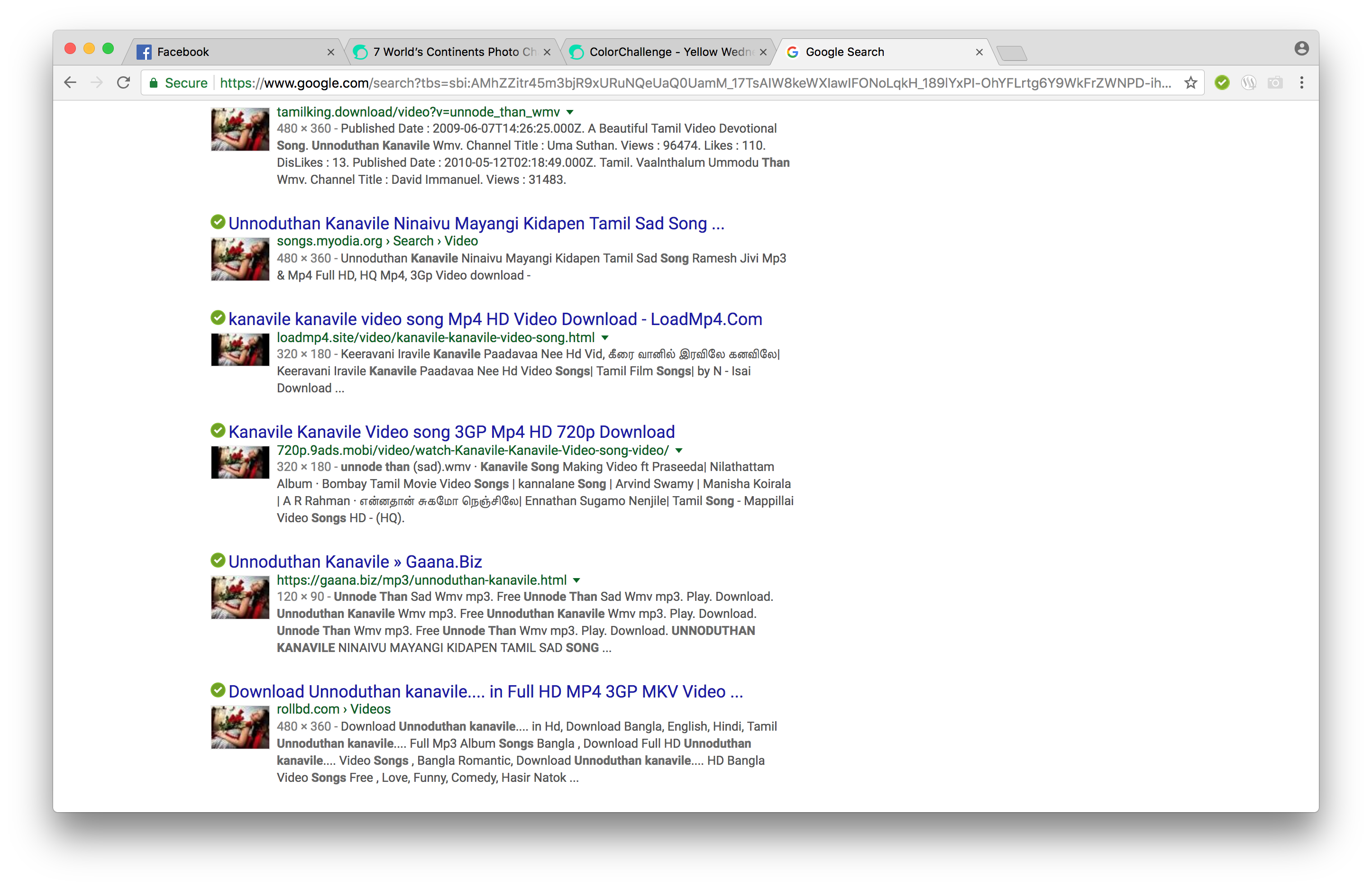This screenshot has width=1372, height=888.
Task: Click the green checkmark extension icon
Action: coord(1222,82)
